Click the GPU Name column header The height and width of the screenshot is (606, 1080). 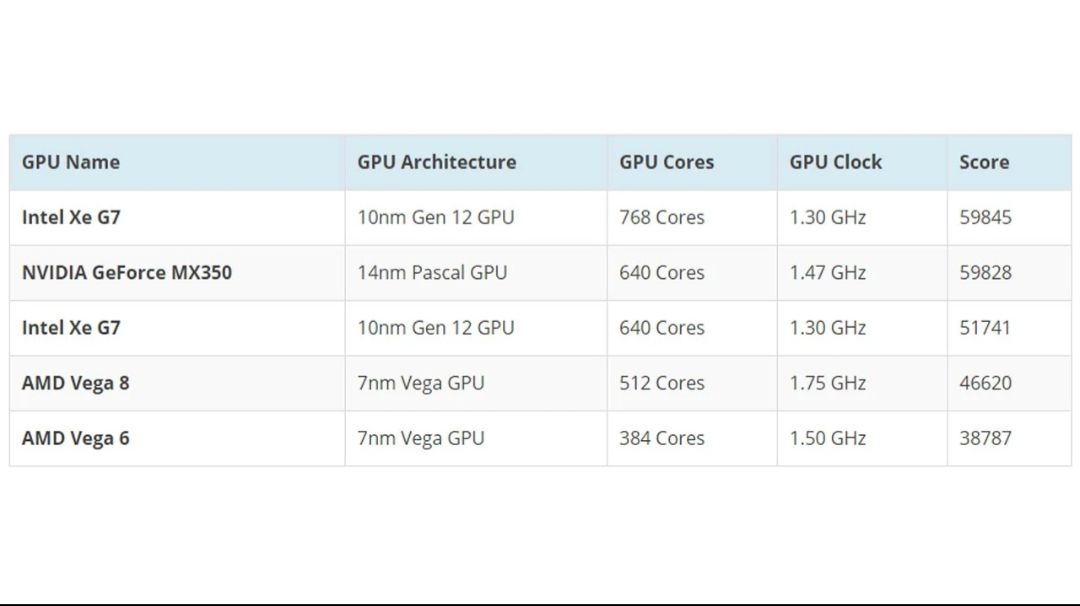pyautogui.click(x=71, y=162)
